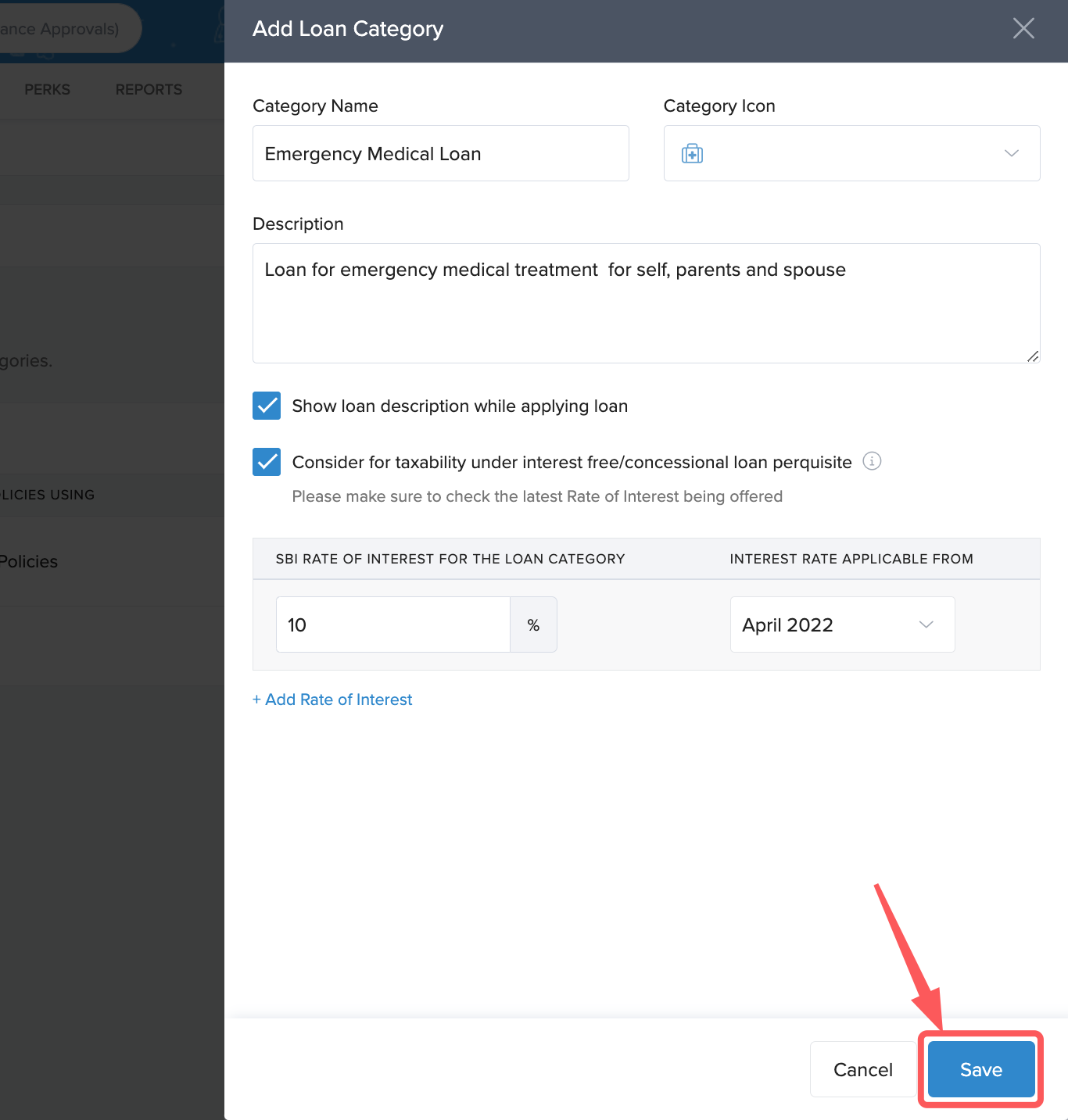Click the Approvals pill in the header
The height and width of the screenshot is (1120, 1068).
pyautogui.click(x=63, y=29)
